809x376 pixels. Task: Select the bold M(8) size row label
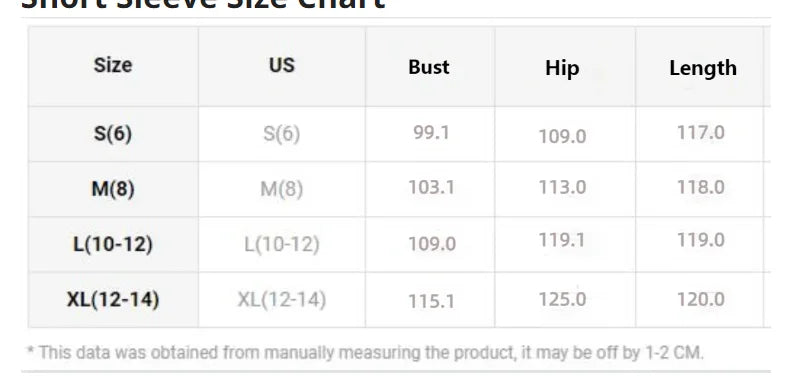(x=113, y=189)
